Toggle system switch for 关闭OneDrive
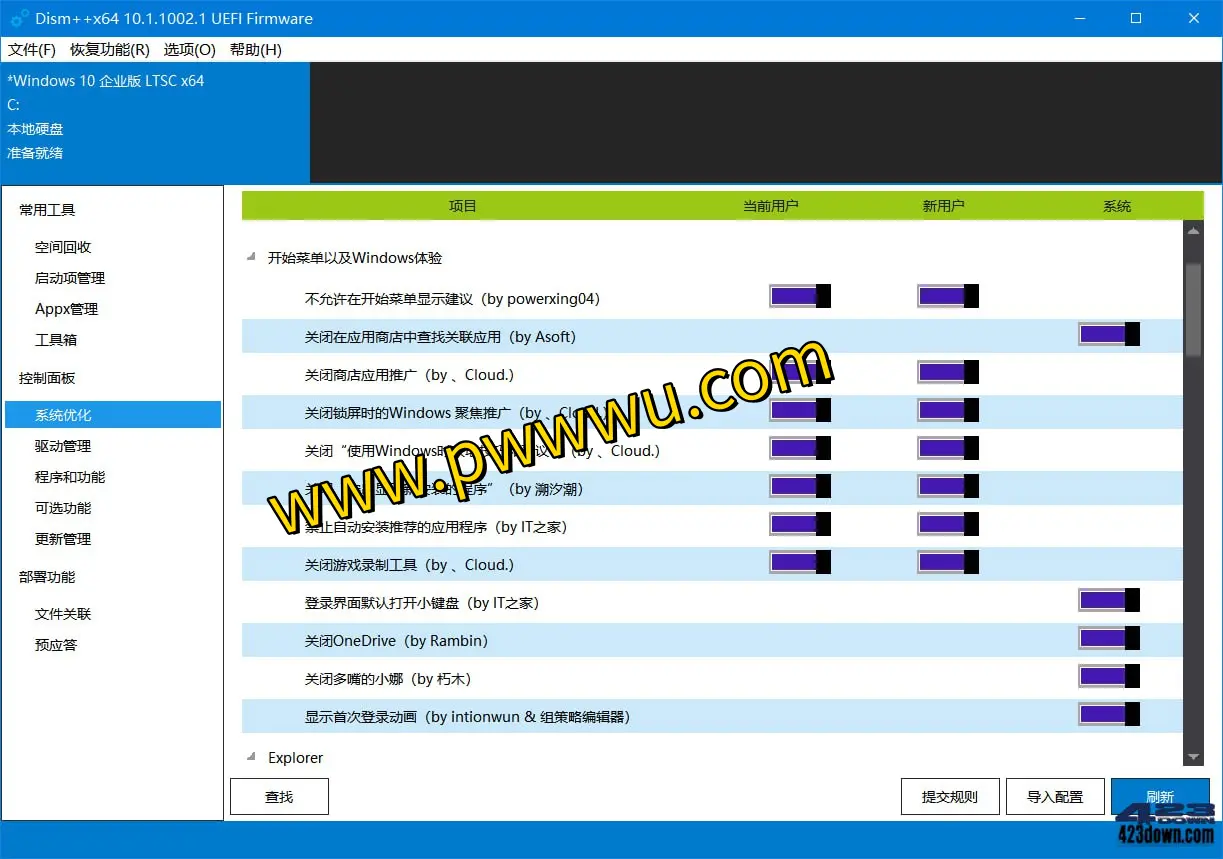Screen dimensions: 1223x859 [1109, 638]
